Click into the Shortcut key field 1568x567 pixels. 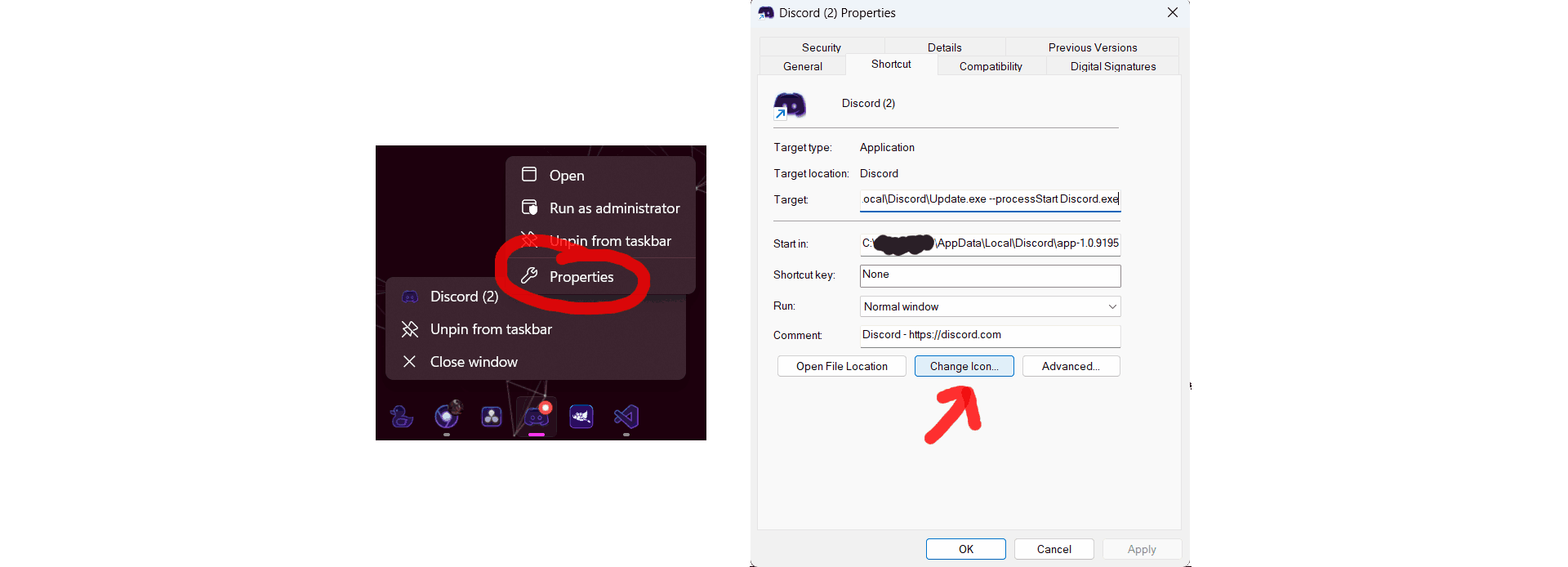(990, 275)
